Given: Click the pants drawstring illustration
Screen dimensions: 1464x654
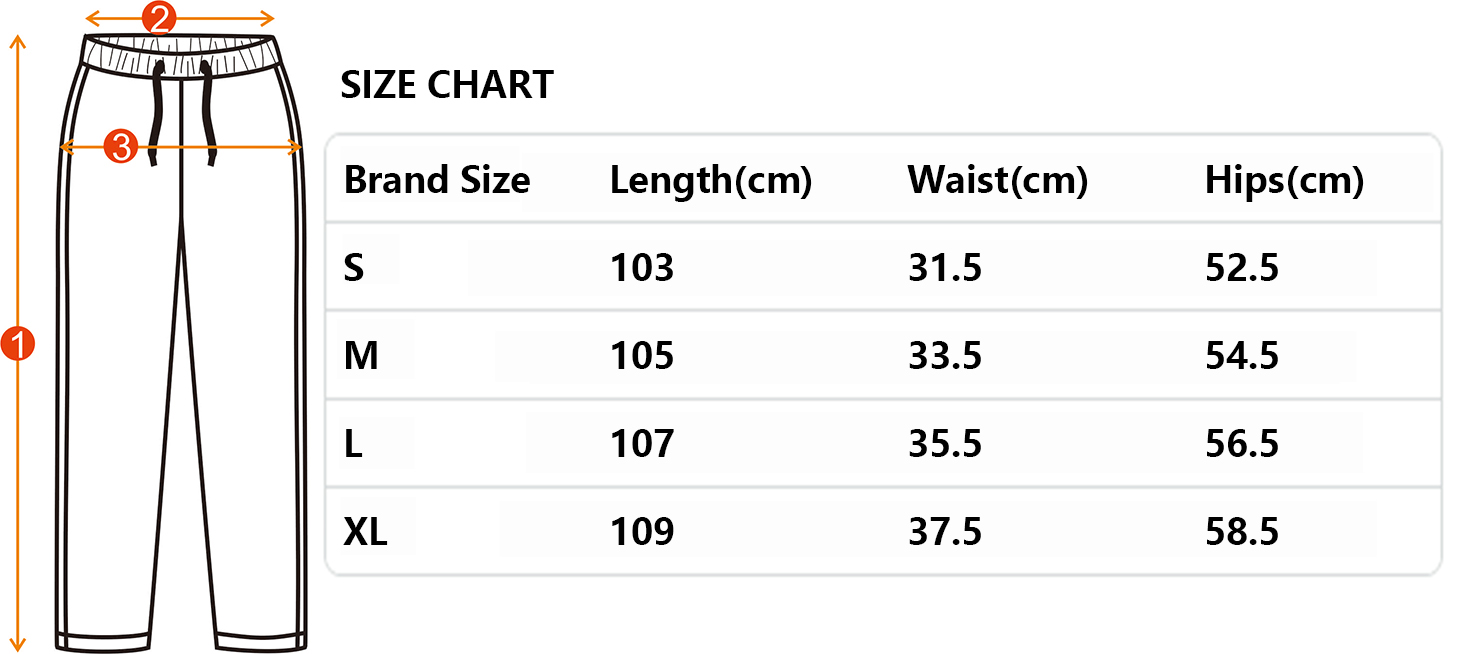Looking at the screenshot, I should (183, 112).
